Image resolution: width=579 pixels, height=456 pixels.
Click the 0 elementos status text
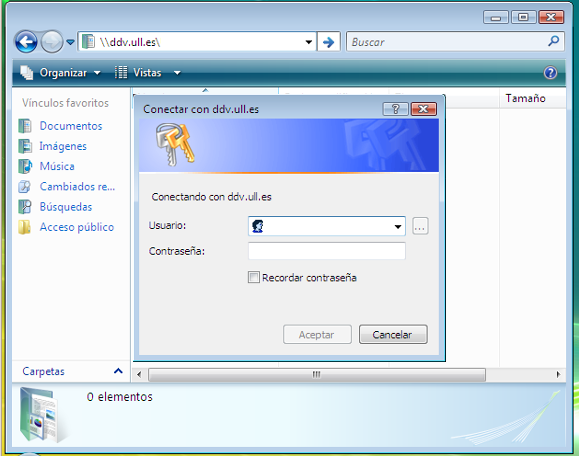(x=120, y=397)
